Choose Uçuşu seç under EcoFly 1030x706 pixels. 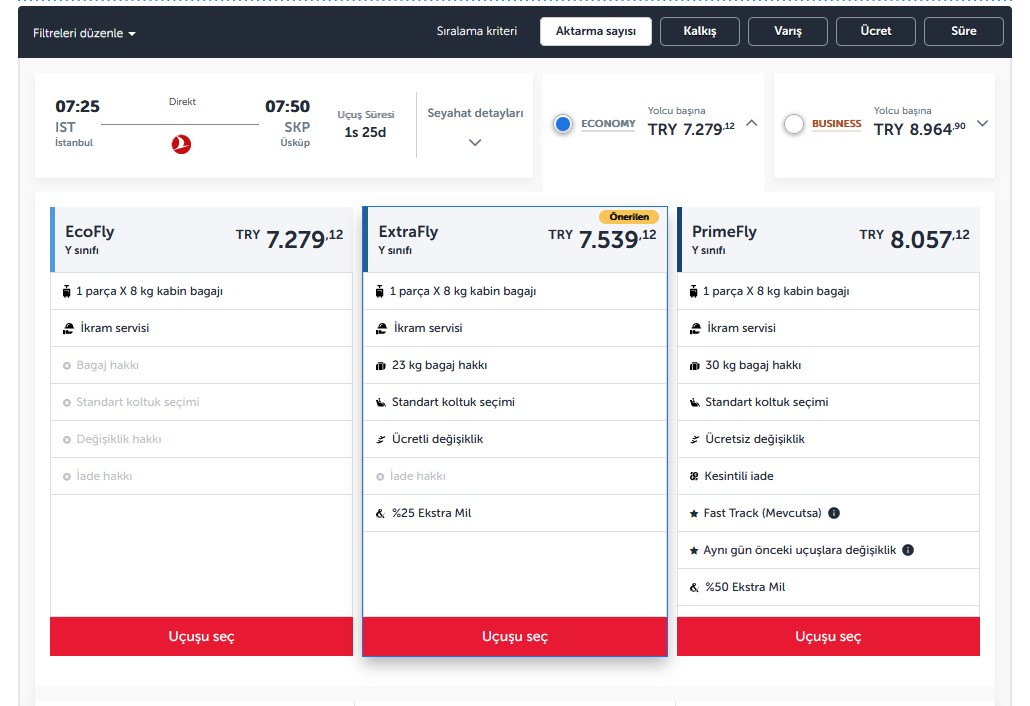[201, 636]
